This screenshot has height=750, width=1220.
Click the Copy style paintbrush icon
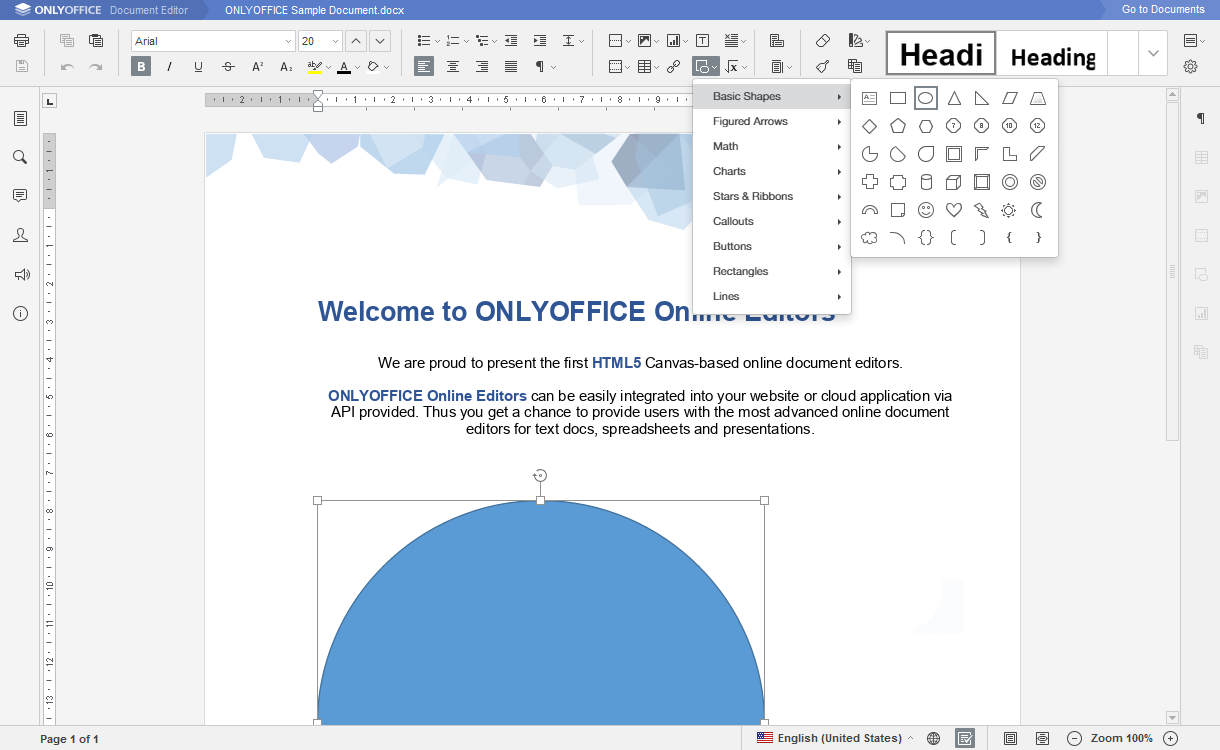pos(823,67)
